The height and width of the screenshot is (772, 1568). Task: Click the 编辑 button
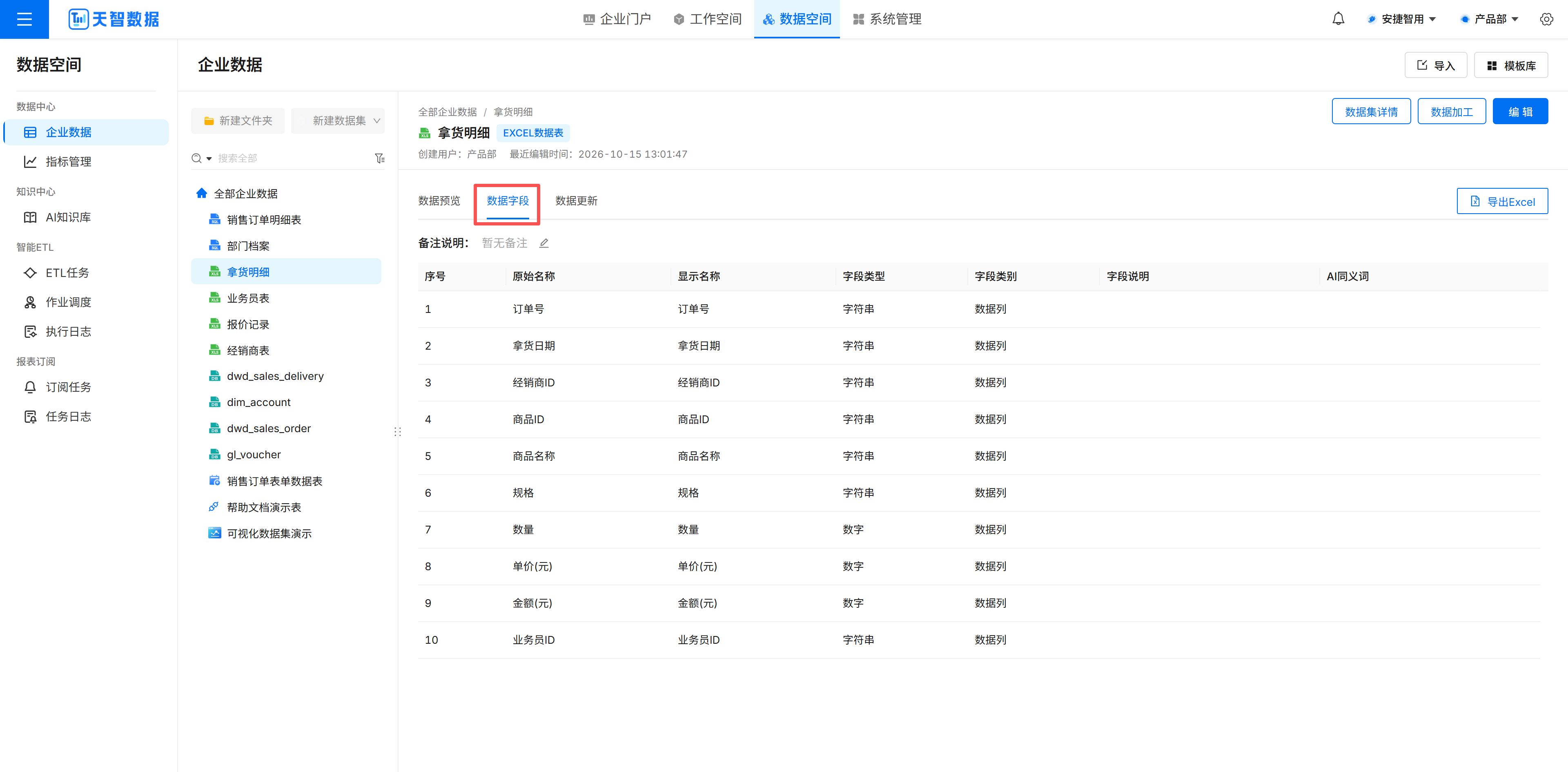pos(1520,112)
